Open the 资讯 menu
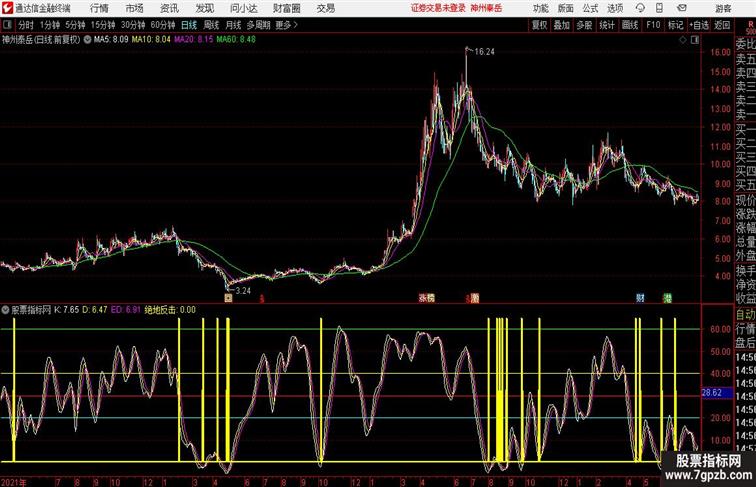 click(169, 8)
